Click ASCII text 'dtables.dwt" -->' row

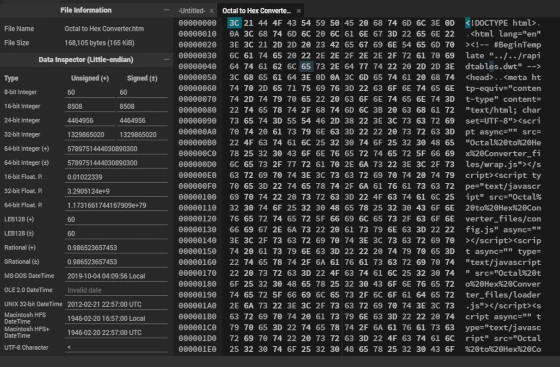click(x=503, y=66)
